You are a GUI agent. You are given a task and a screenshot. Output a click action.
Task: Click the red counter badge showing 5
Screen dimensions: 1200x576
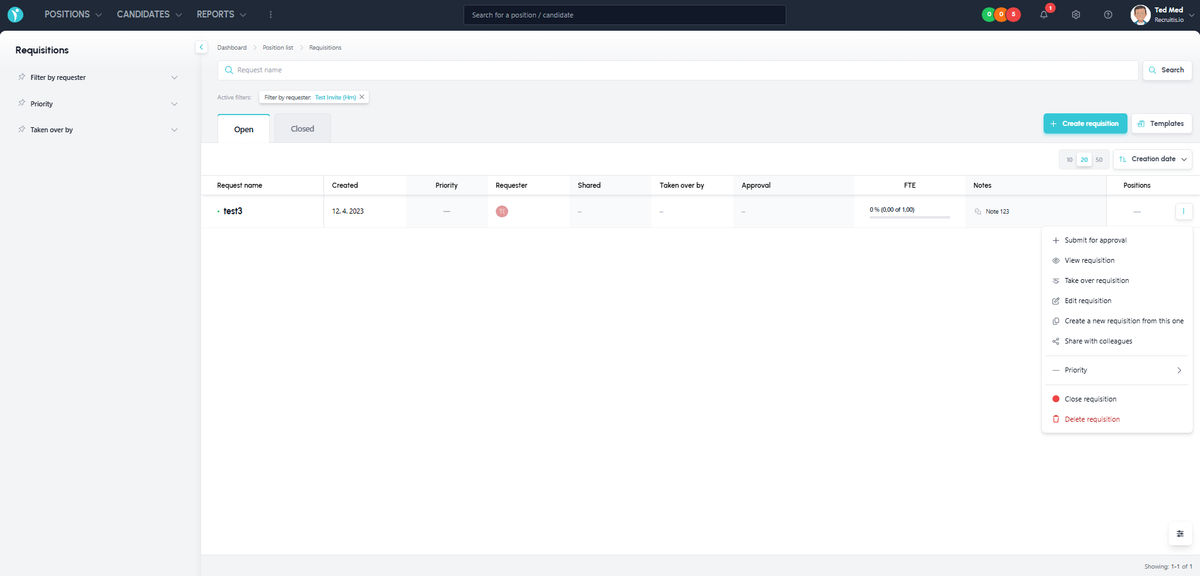(1014, 15)
